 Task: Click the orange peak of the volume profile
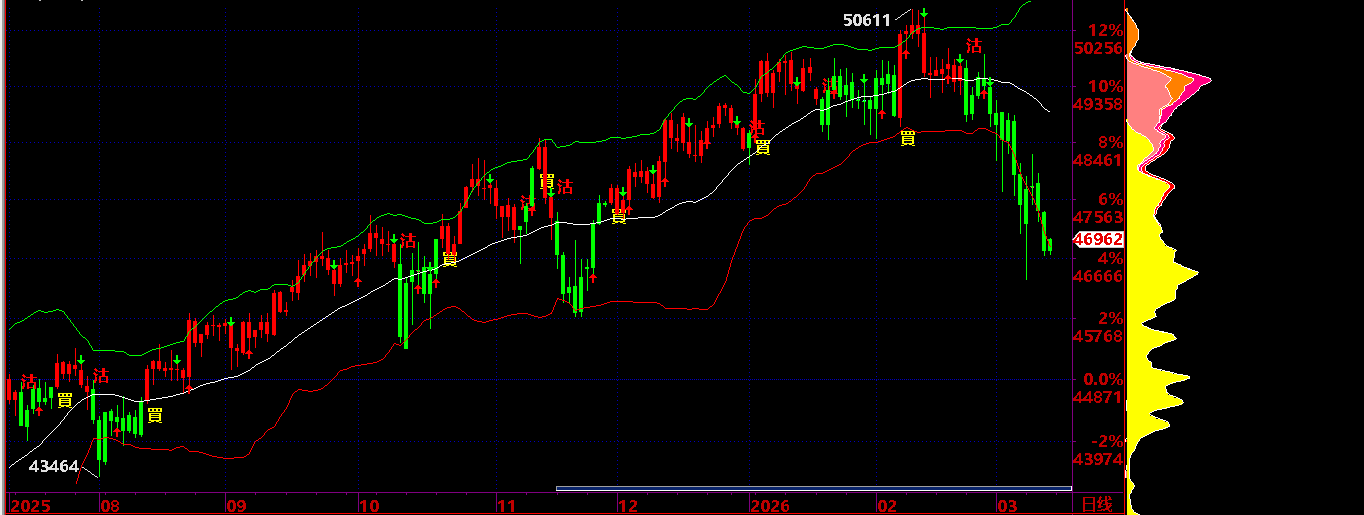point(1203,78)
